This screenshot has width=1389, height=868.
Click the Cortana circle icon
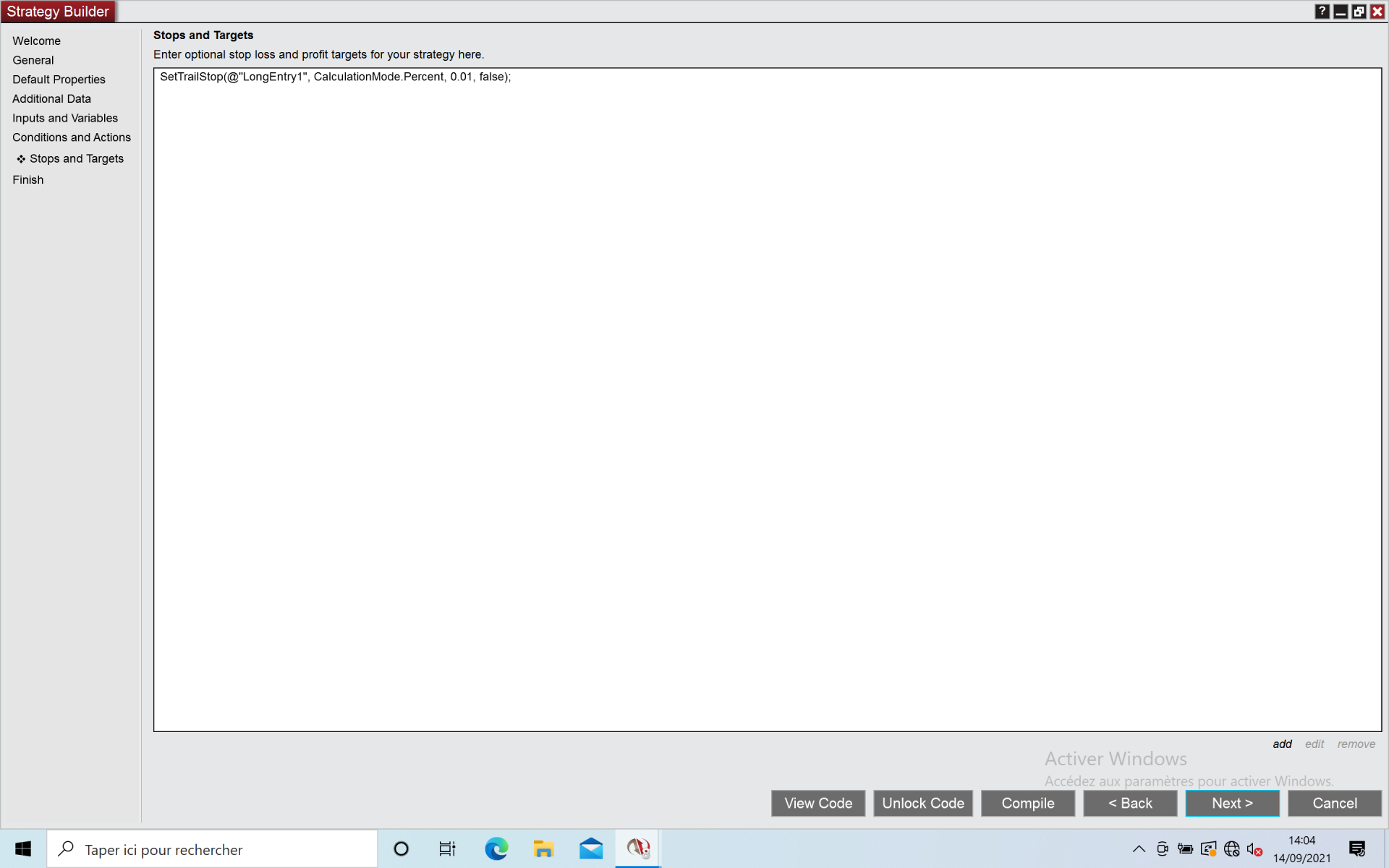click(401, 848)
